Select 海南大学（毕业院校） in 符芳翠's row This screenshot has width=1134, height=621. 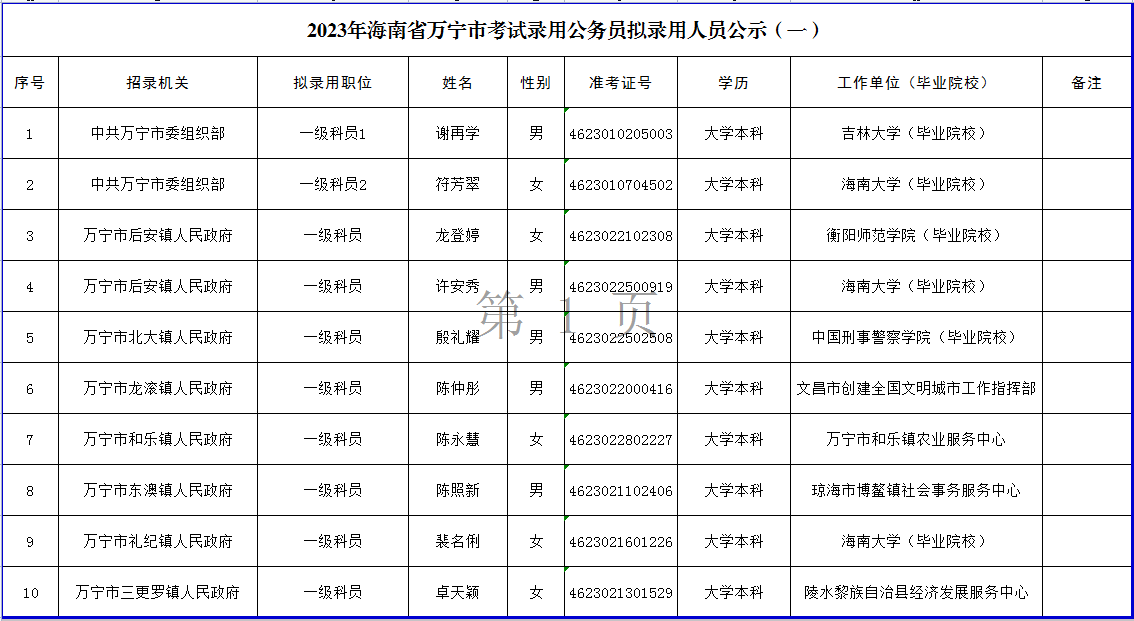[916, 184]
